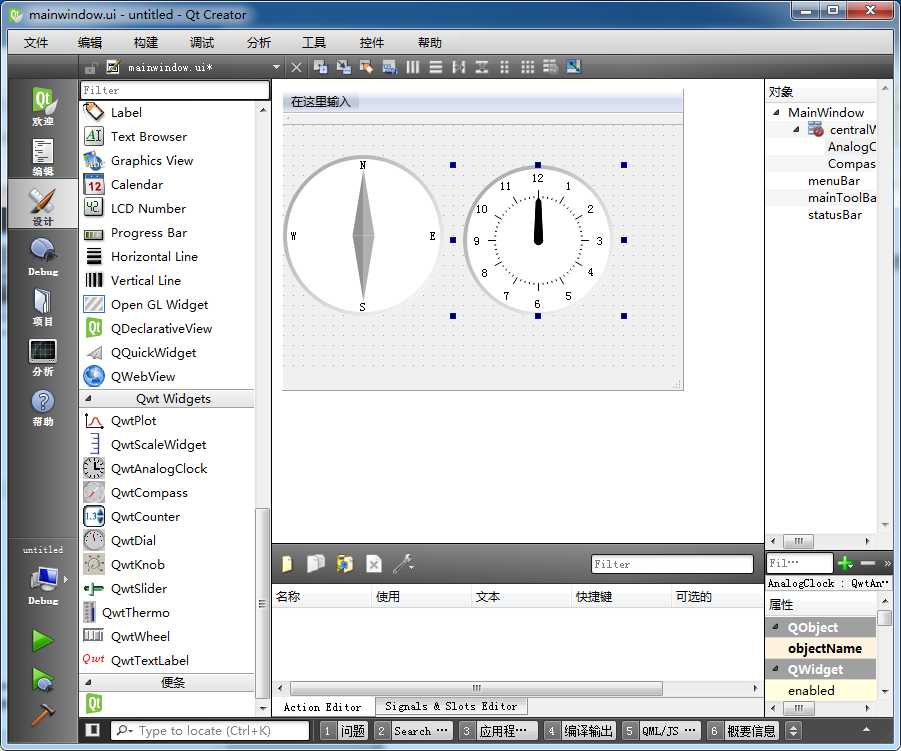The image size is (901, 751).
Task: Collapse the Qwt Widgets group
Action: pyautogui.click(x=88, y=398)
